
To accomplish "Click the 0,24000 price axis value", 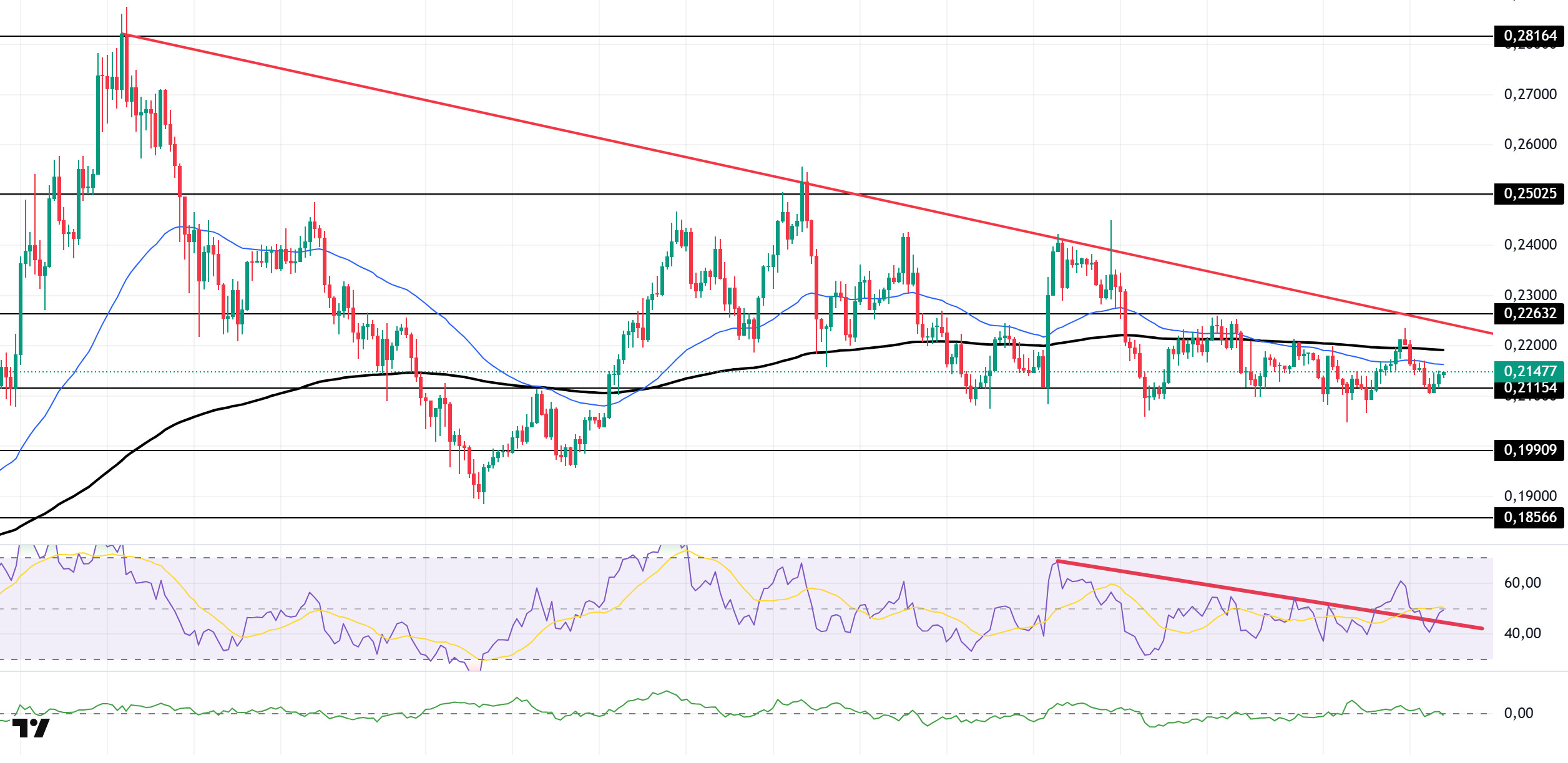I will [x=1530, y=245].
